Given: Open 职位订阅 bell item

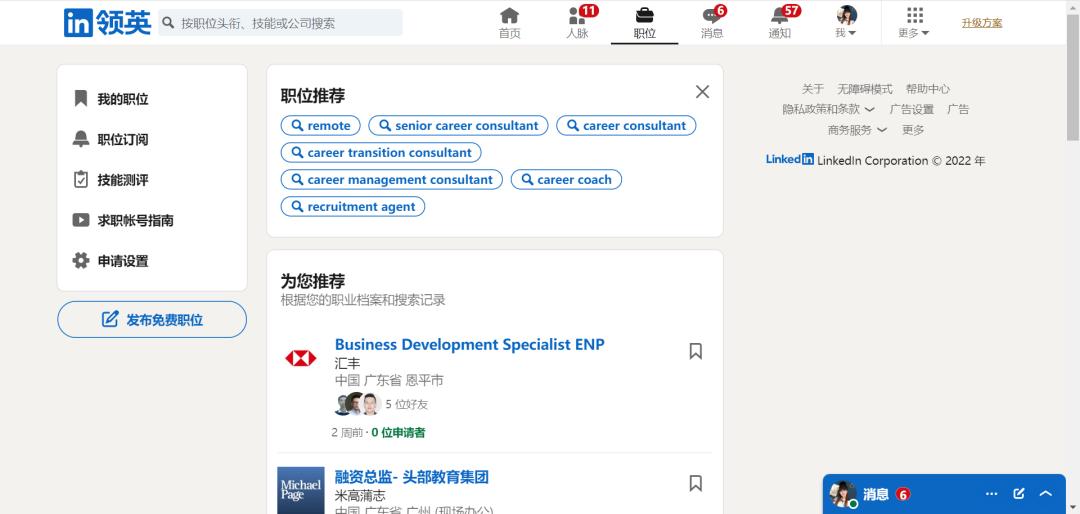Looking at the screenshot, I should [x=111, y=139].
